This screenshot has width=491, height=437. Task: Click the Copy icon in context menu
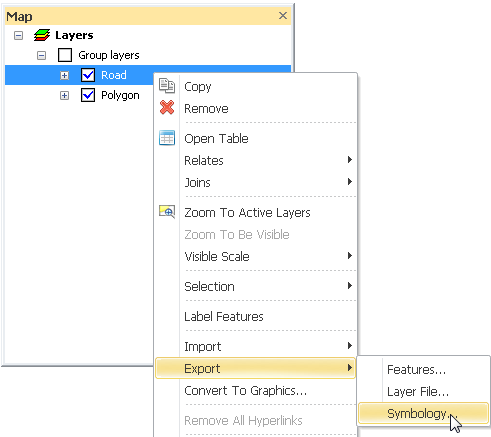[167, 86]
